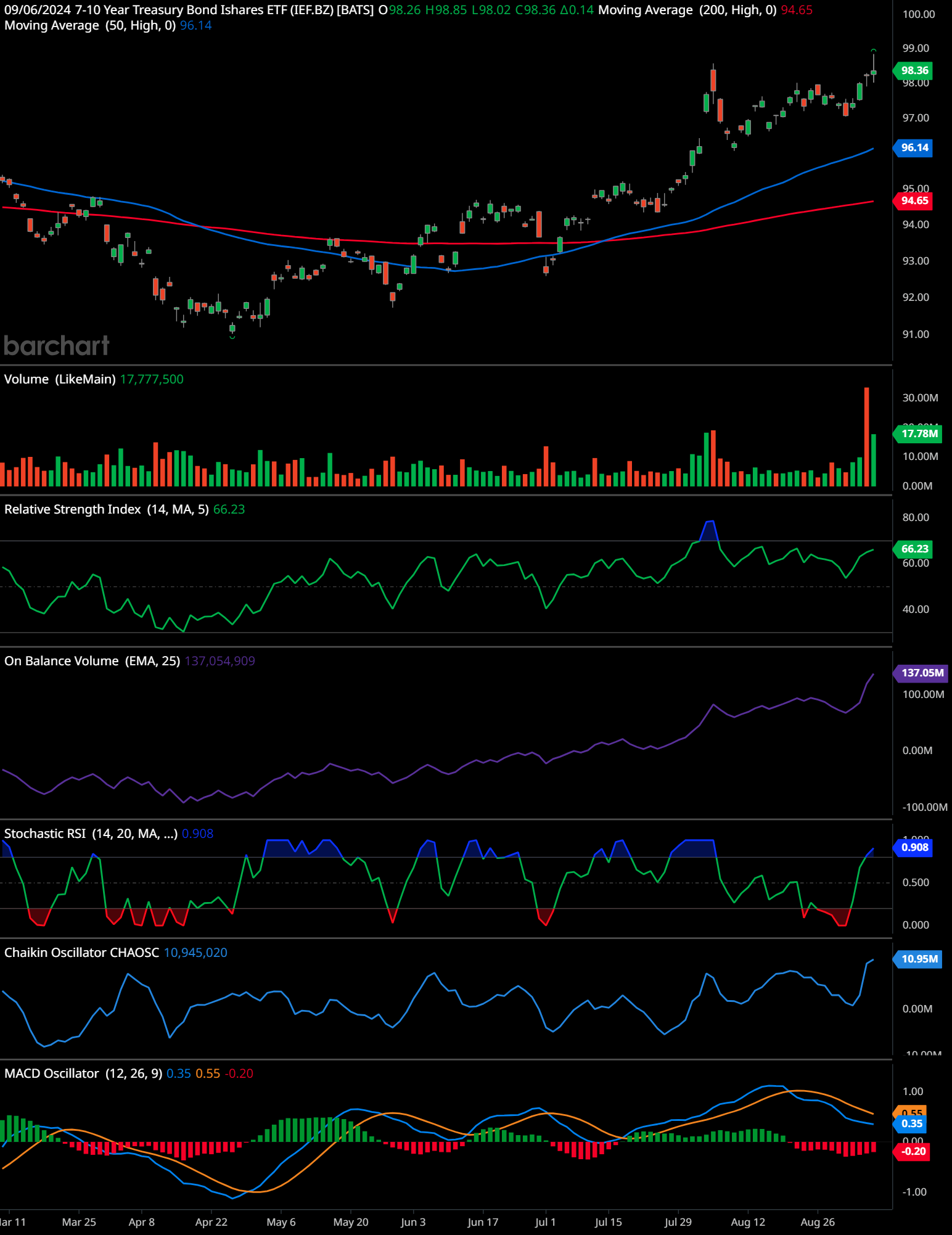Click the 'Stochastic RSI (14, 20, MA, ...)' label
This screenshot has height=1235, width=952.
coord(91,834)
